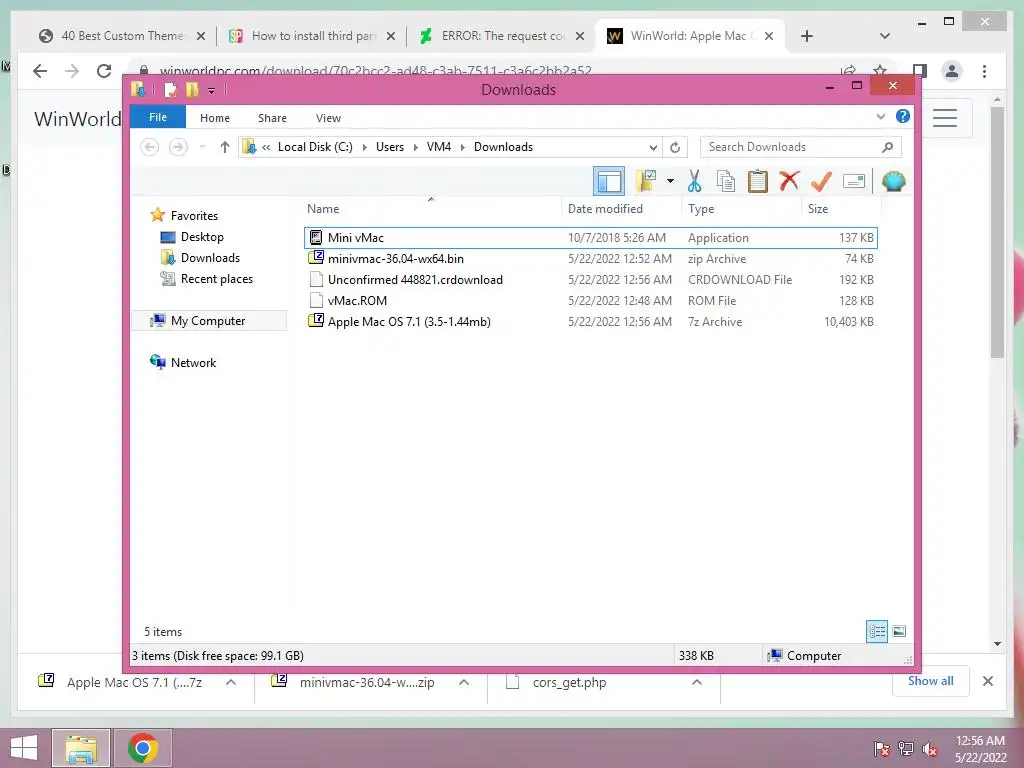Sort by Date modified column header
This screenshot has width=1024, height=768.
click(621, 208)
